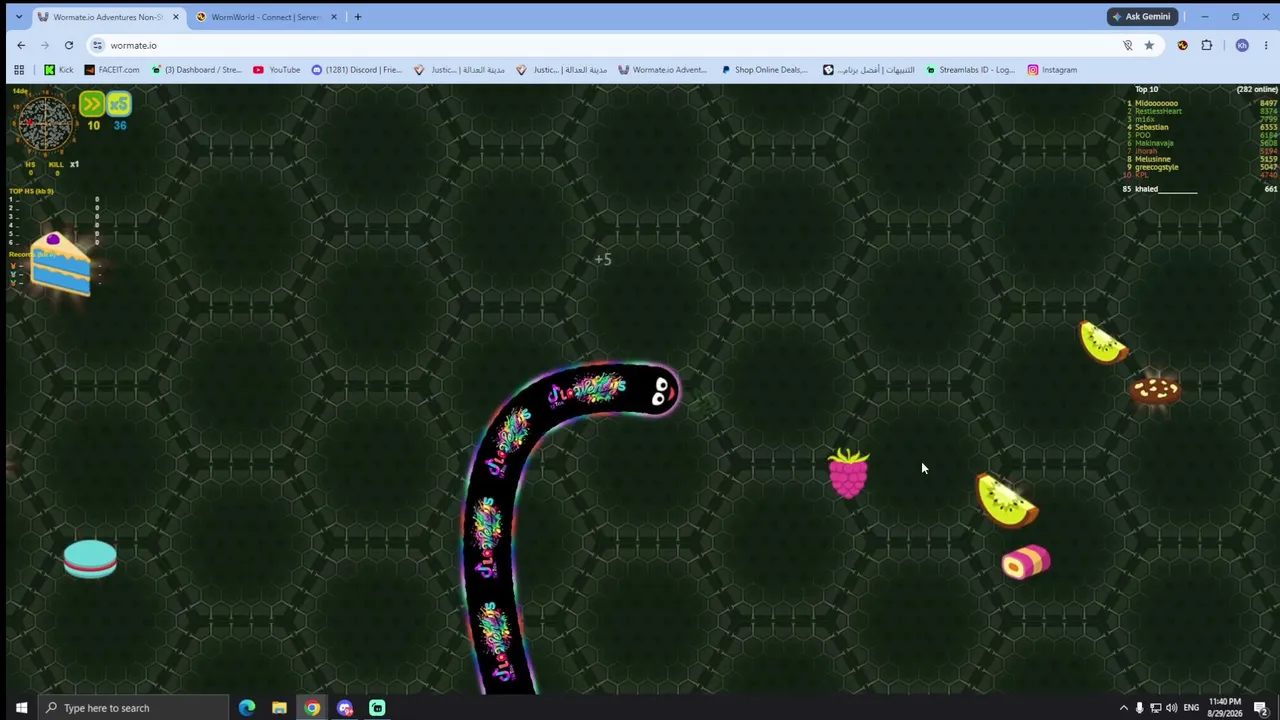
Task: Open the Shop Online Deals bookmark
Action: tap(764, 70)
